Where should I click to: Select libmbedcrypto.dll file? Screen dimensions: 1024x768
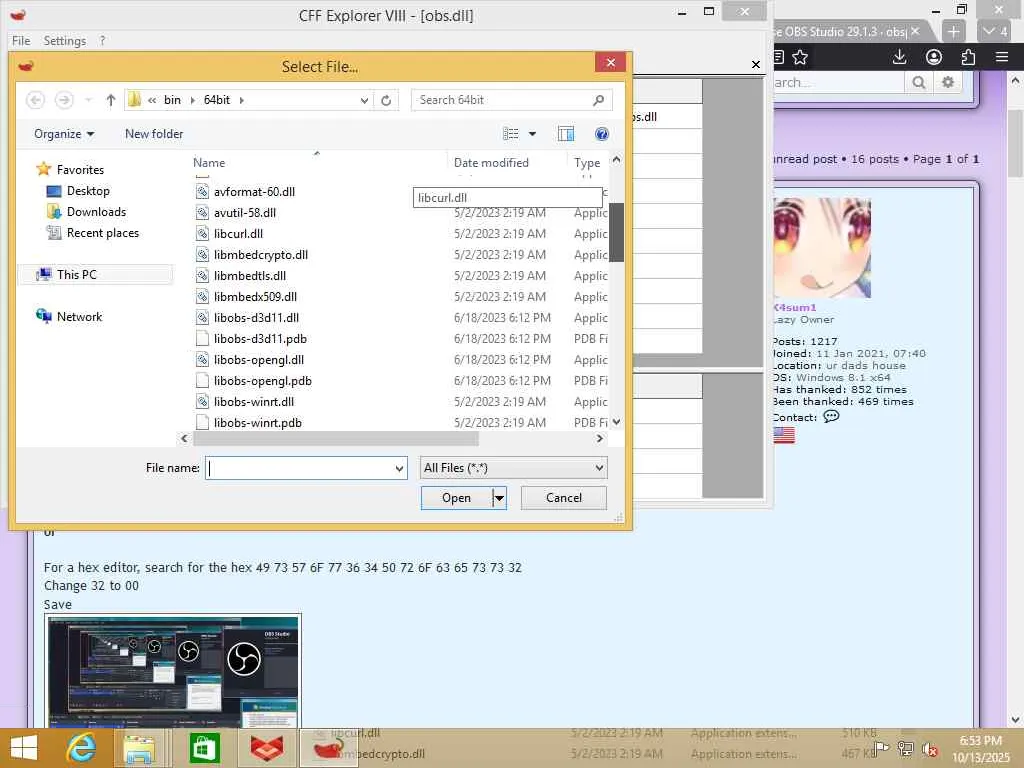pos(261,255)
